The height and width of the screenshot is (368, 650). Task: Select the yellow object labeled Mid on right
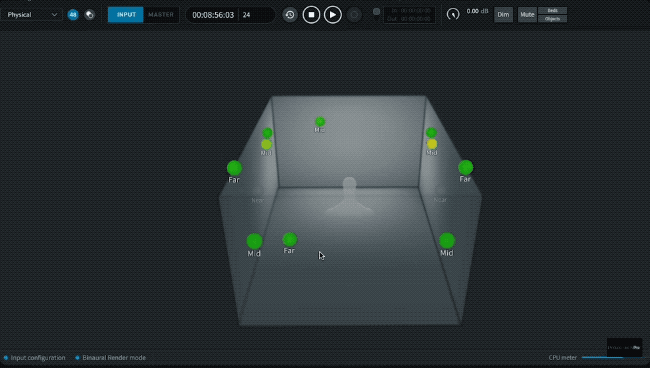coord(432,144)
